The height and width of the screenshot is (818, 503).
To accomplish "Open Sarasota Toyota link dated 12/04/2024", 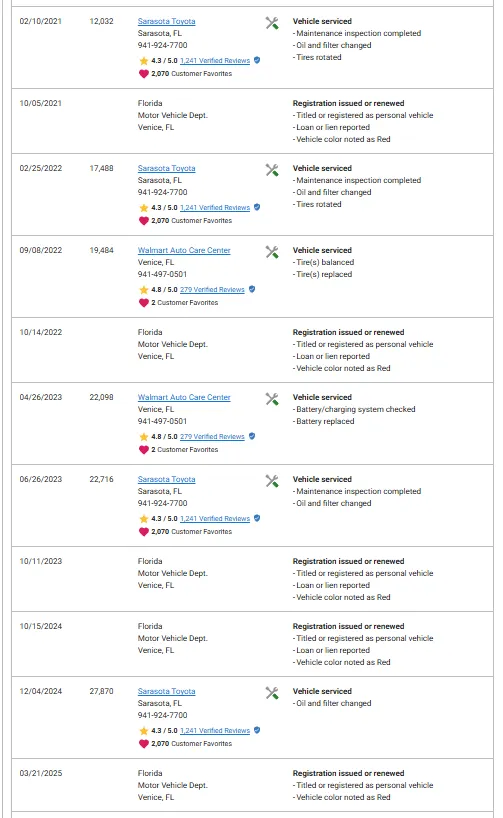I will pyautogui.click(x=166, y=691).
